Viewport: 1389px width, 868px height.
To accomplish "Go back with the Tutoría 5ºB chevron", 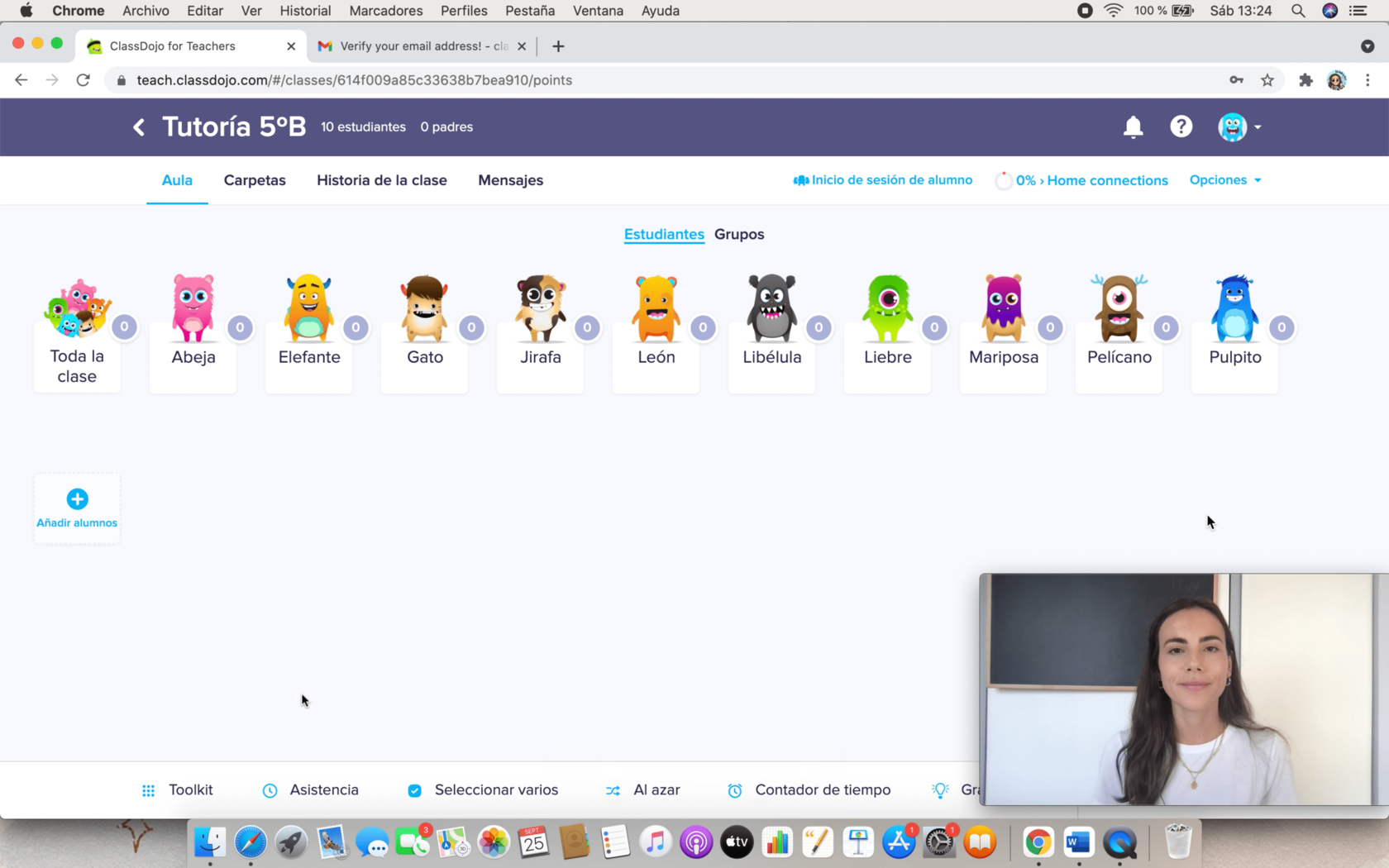I will tap(139, 126).
